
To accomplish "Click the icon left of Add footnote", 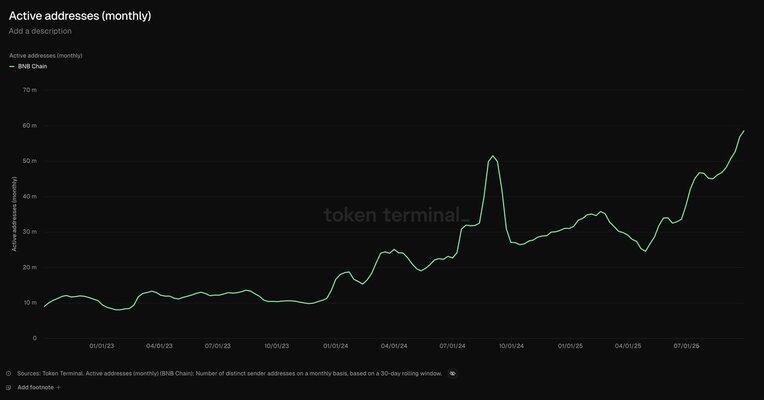I will [x=9, y=386].
